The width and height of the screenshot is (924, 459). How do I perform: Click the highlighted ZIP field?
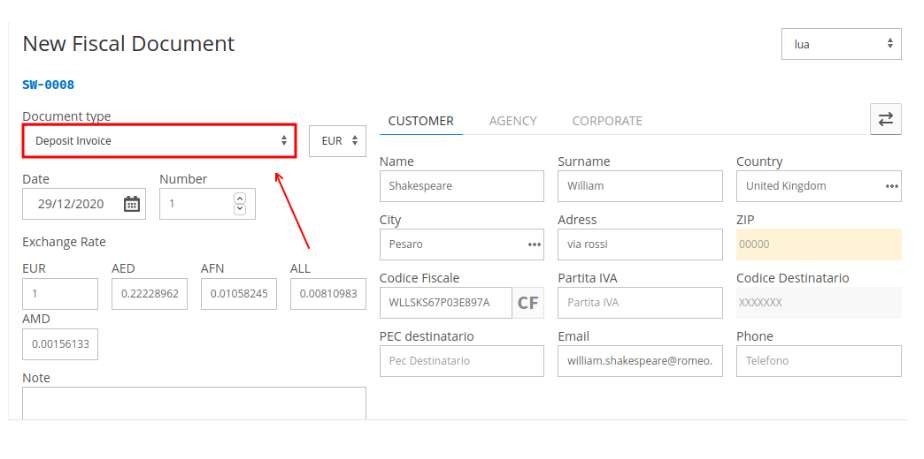point(819,245)
